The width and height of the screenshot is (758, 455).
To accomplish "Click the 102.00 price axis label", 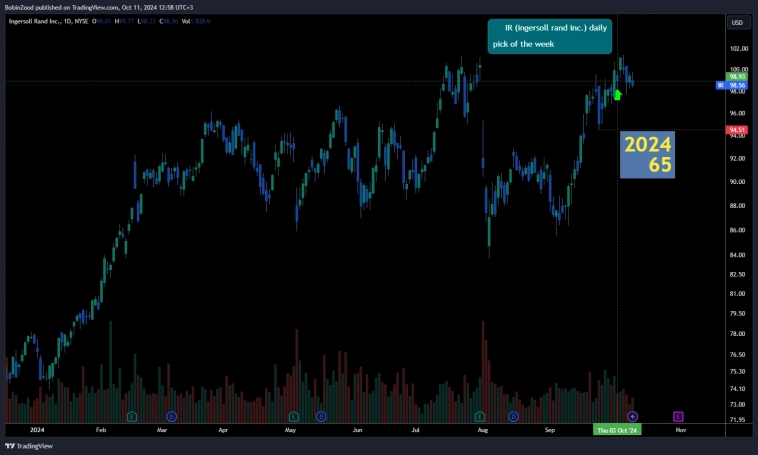I will [x=739, y=48].
